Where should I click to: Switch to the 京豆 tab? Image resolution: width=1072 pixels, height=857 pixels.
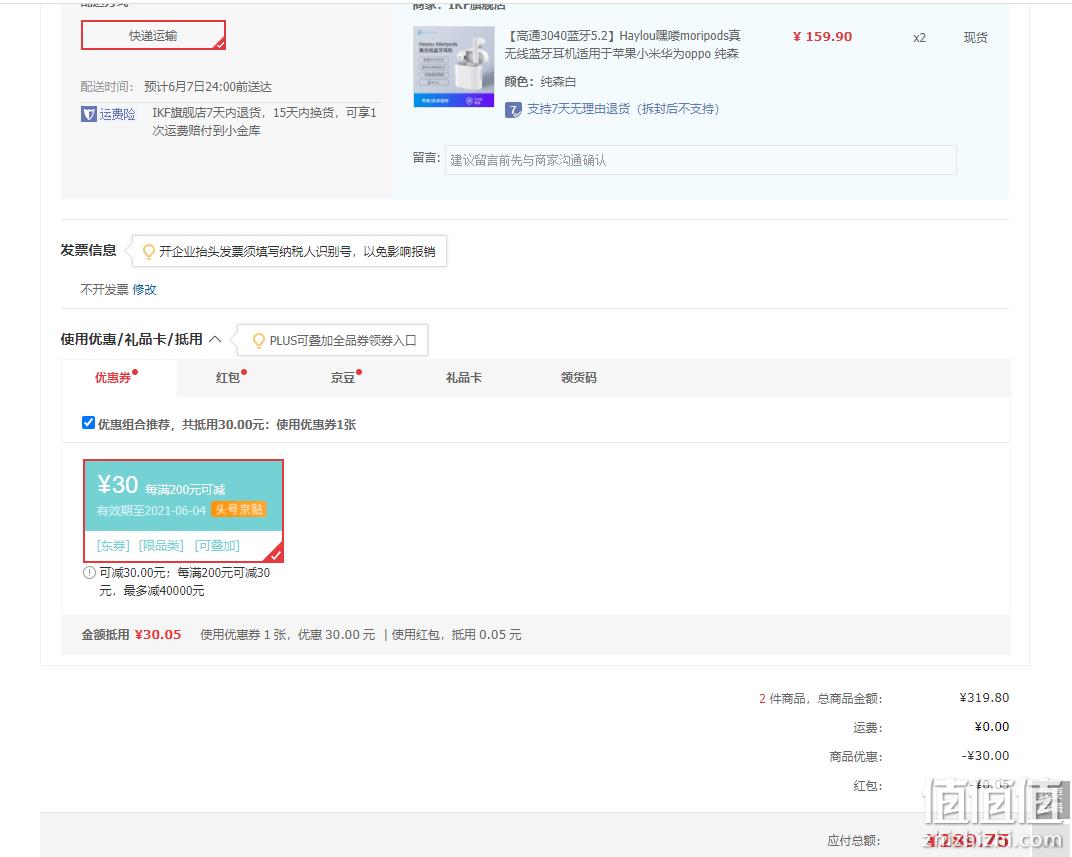[343, 377]
